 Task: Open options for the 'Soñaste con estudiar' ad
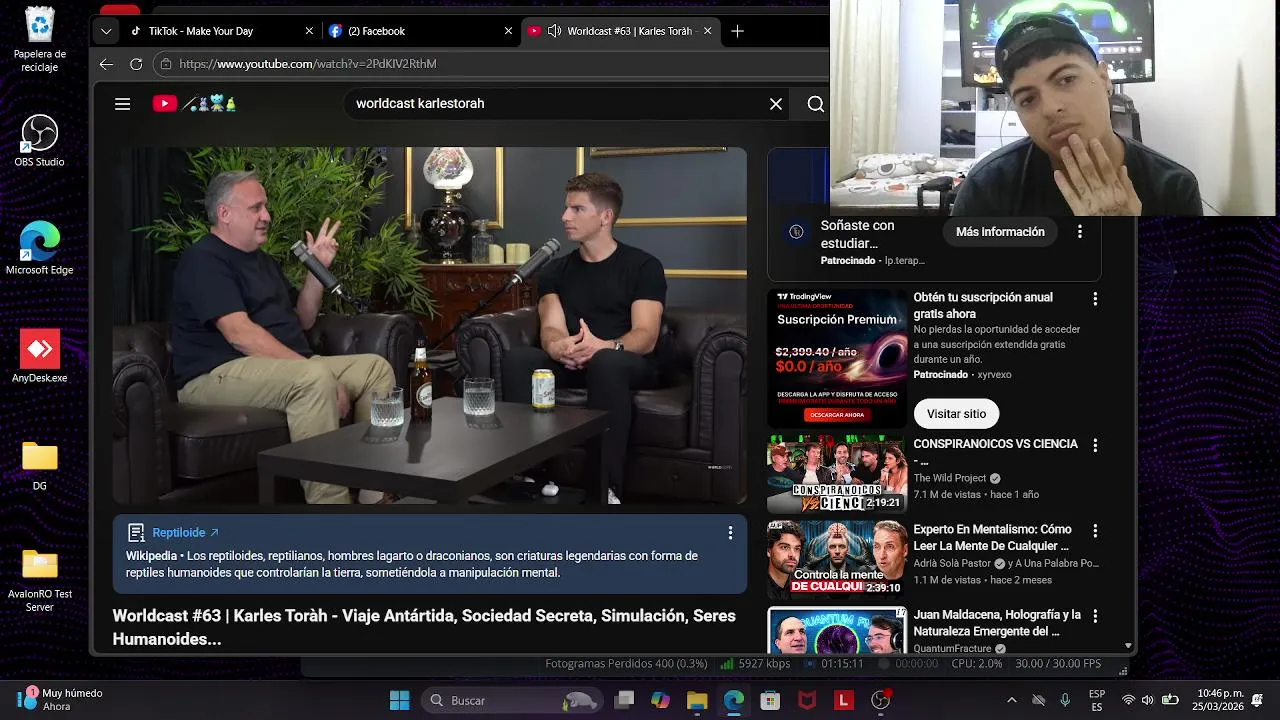(1079, 232)
